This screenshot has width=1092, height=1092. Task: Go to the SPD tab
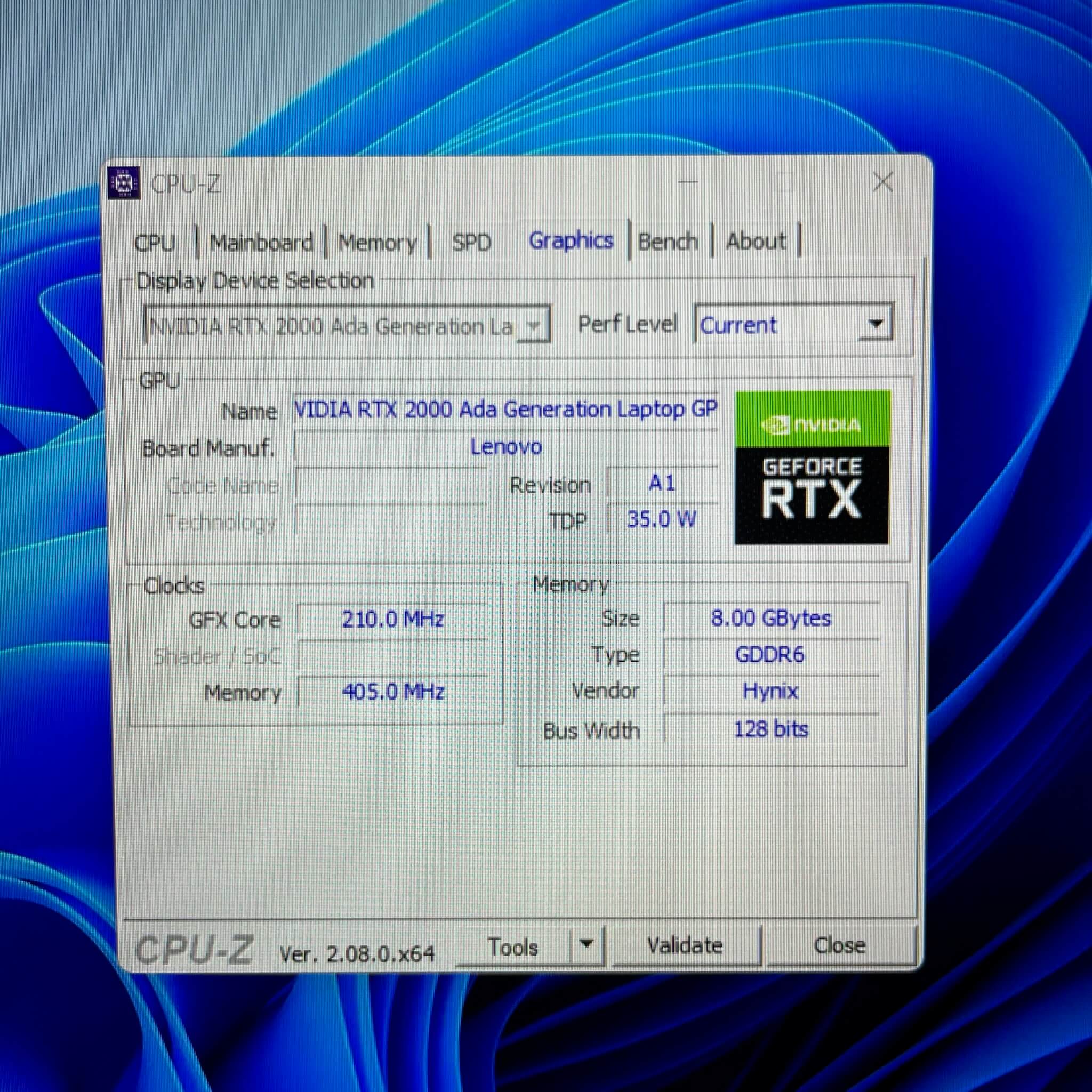(x=471, y=243)
